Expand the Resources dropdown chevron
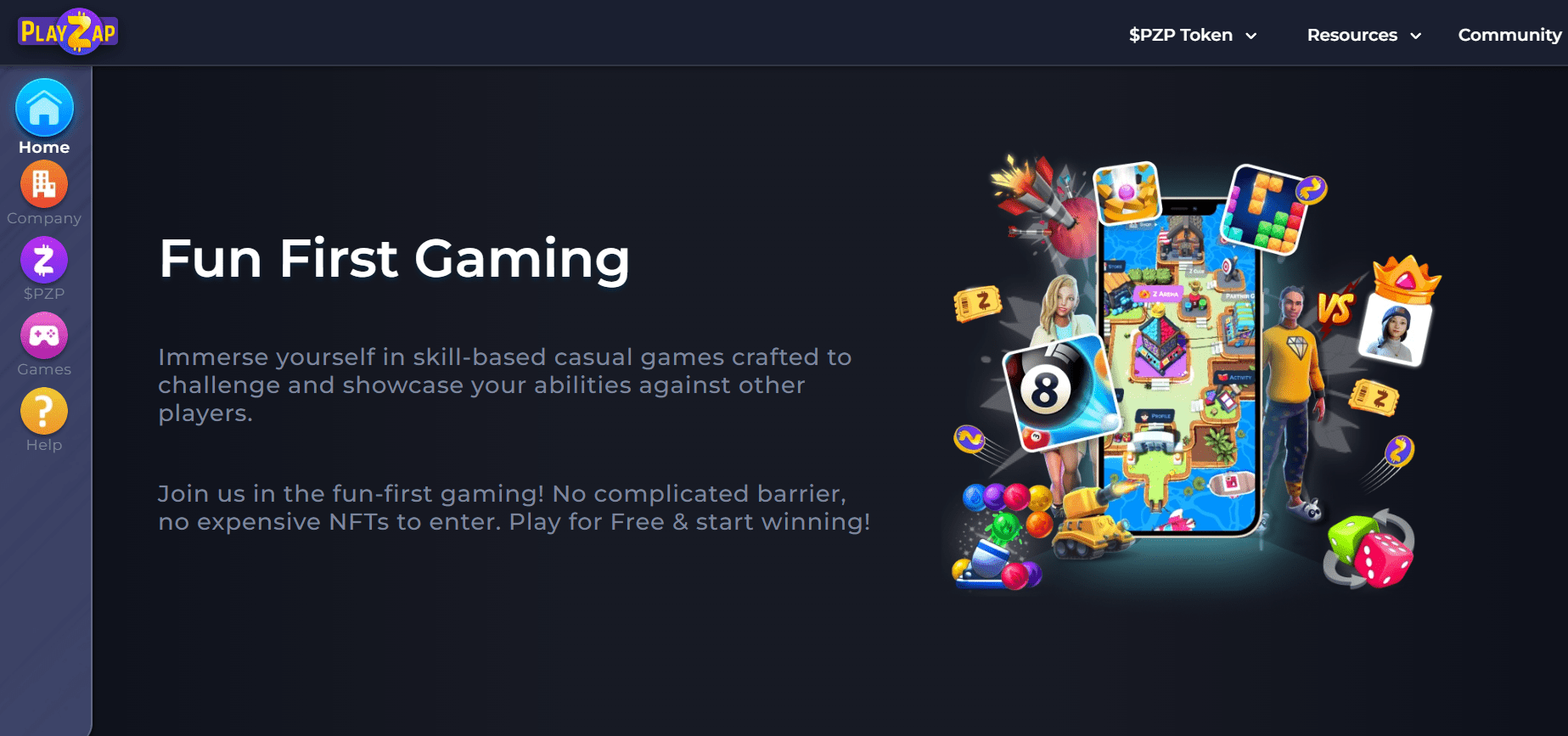 1415,36
